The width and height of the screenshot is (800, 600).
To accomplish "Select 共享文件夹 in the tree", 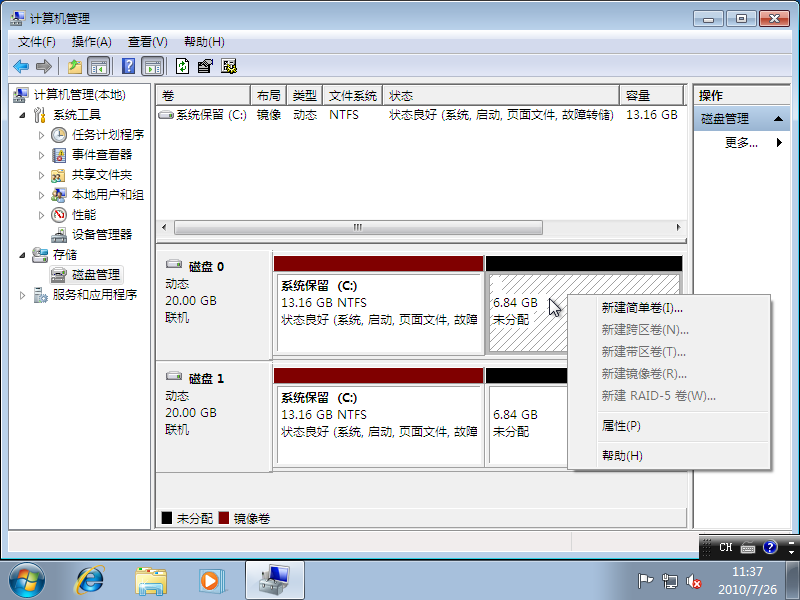I will [x=102, y=175].
